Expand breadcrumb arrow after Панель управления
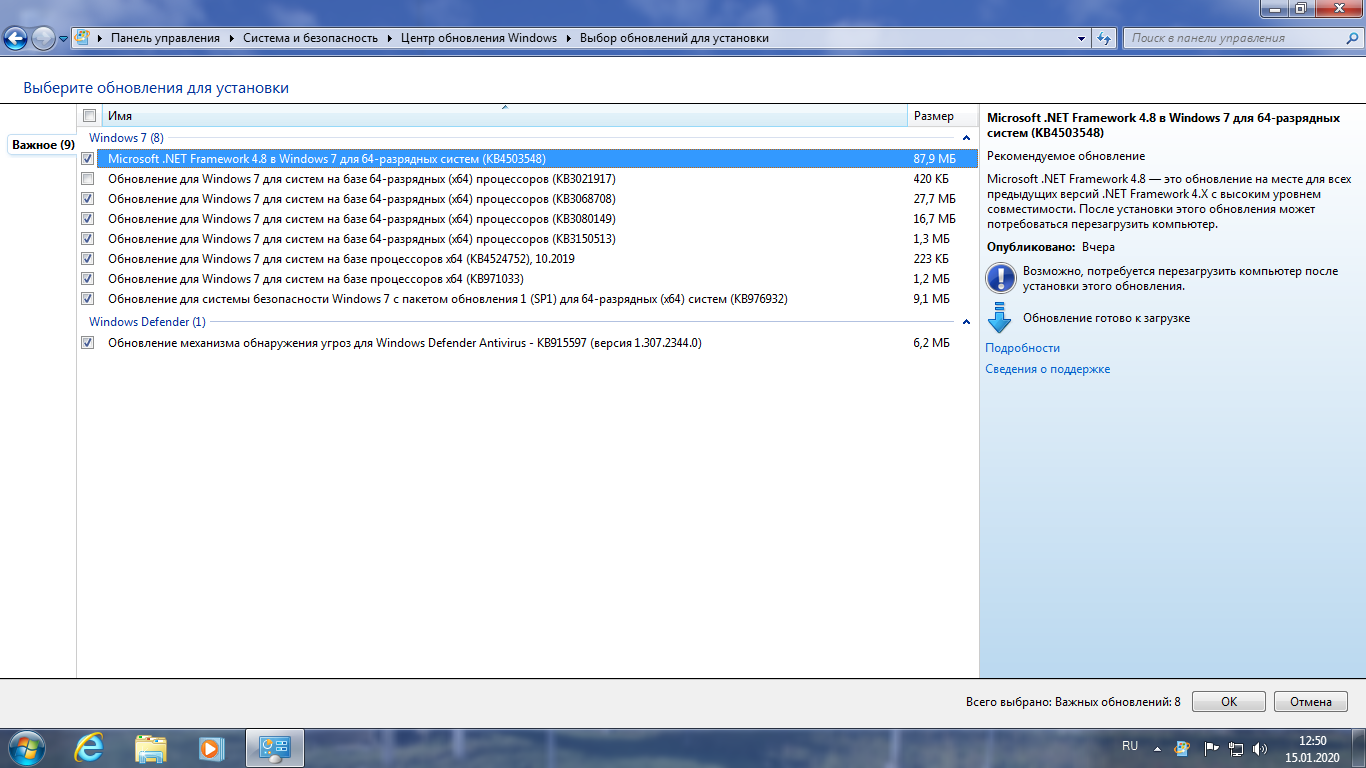This screenshot has width=1366, height=768. (231, 38)
